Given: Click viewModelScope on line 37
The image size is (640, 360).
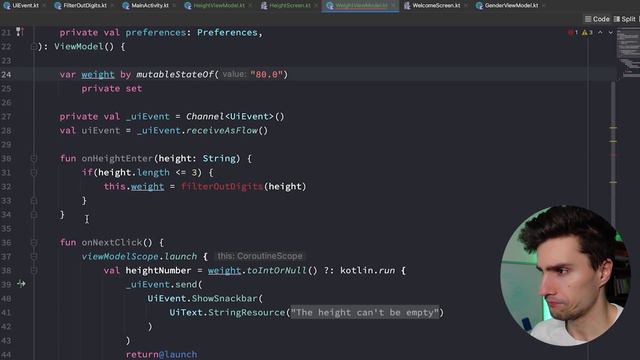Looking at the screenshot, I should [x=120, y=256].
